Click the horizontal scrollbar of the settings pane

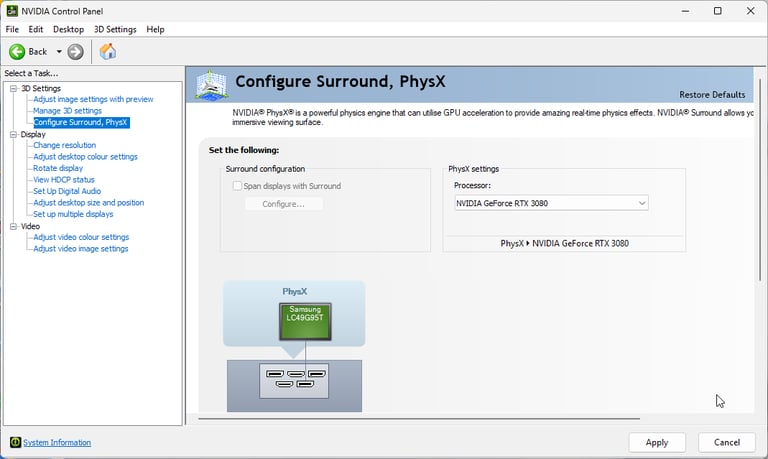(419, 419)
